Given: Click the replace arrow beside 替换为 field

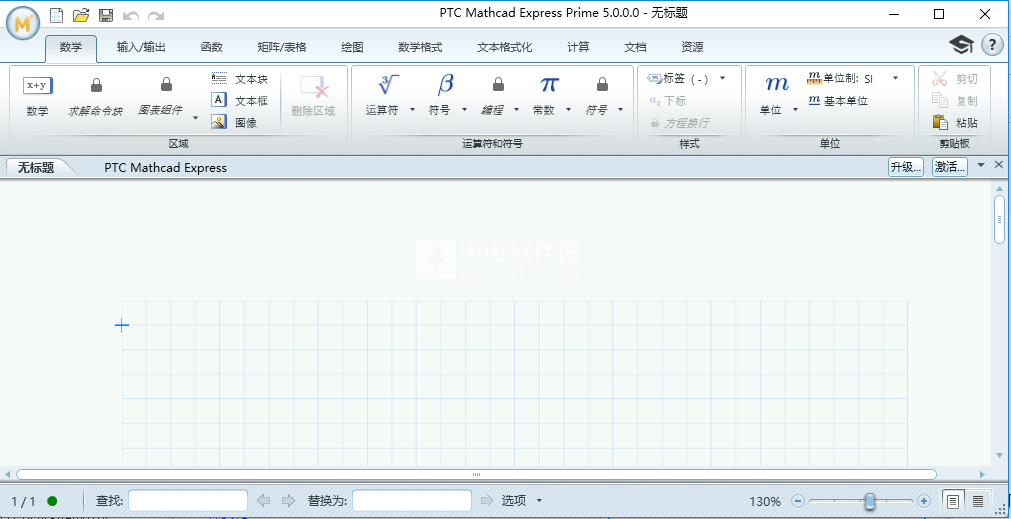Looking at the screenshot, I should tap(487, 500).
